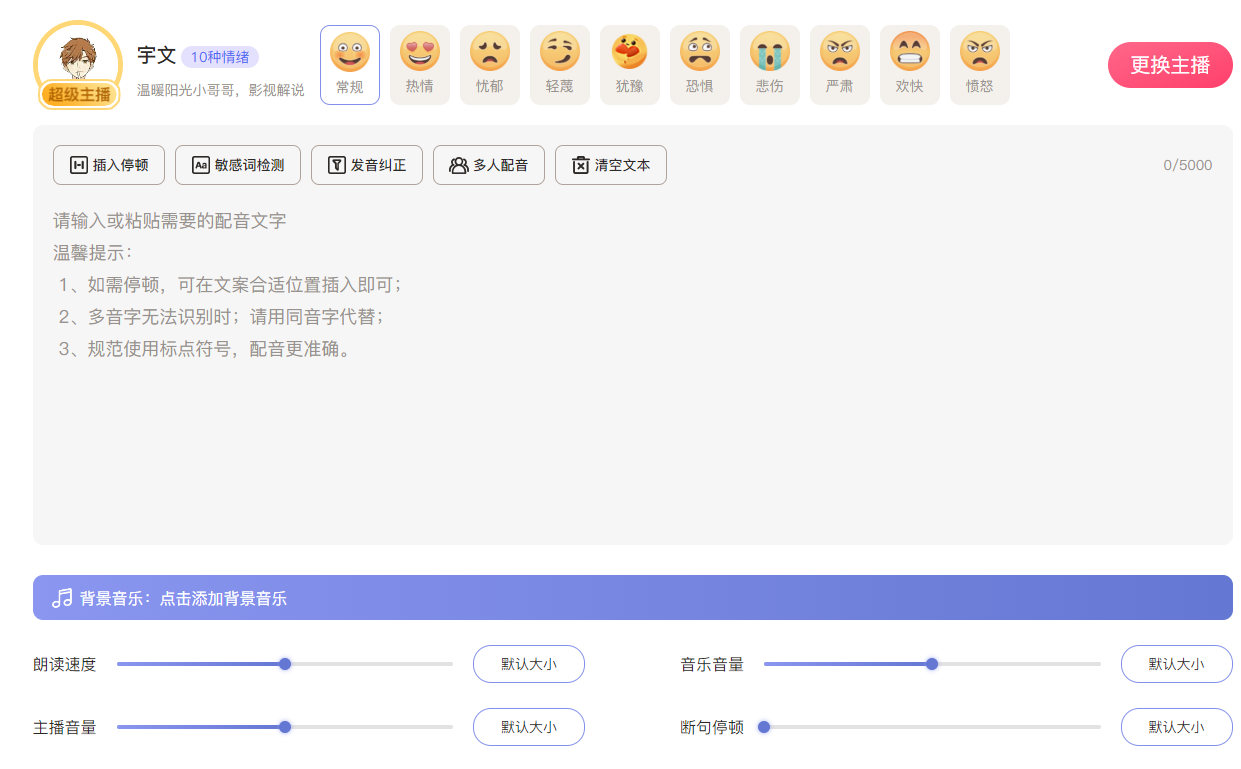Open 多人配音 multi-voice dubbing
This screenshot has width=1241, height=769.
(489, 165)
